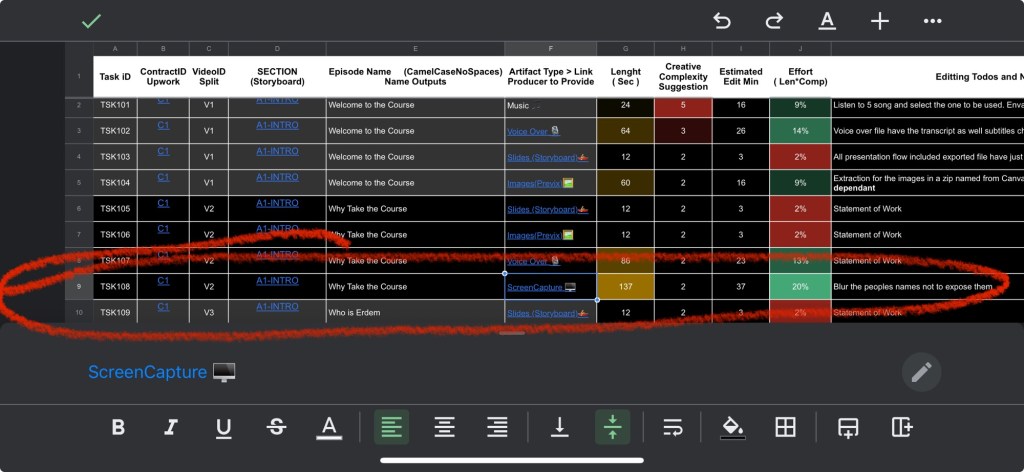Select cell TSK108
Viewport: 1024px width, 472px height.
pyautogui.click(x=115, y=287)
